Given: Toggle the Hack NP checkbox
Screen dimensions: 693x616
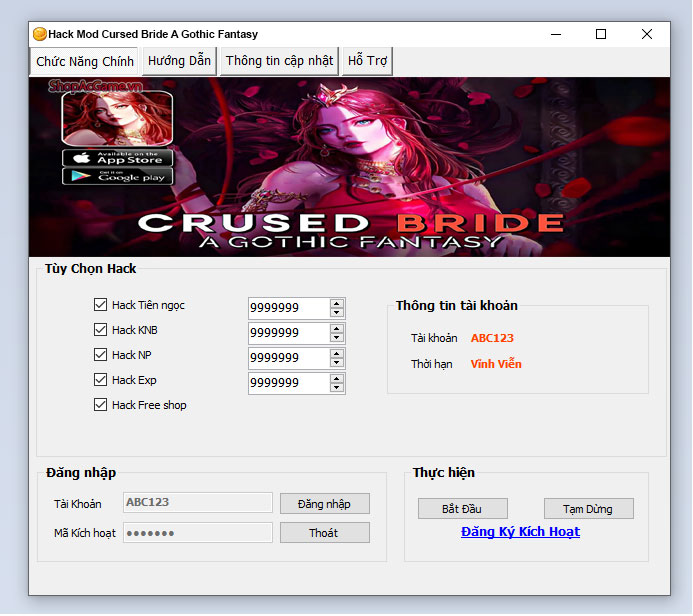Looking at the screenshot, I should 100,355.
